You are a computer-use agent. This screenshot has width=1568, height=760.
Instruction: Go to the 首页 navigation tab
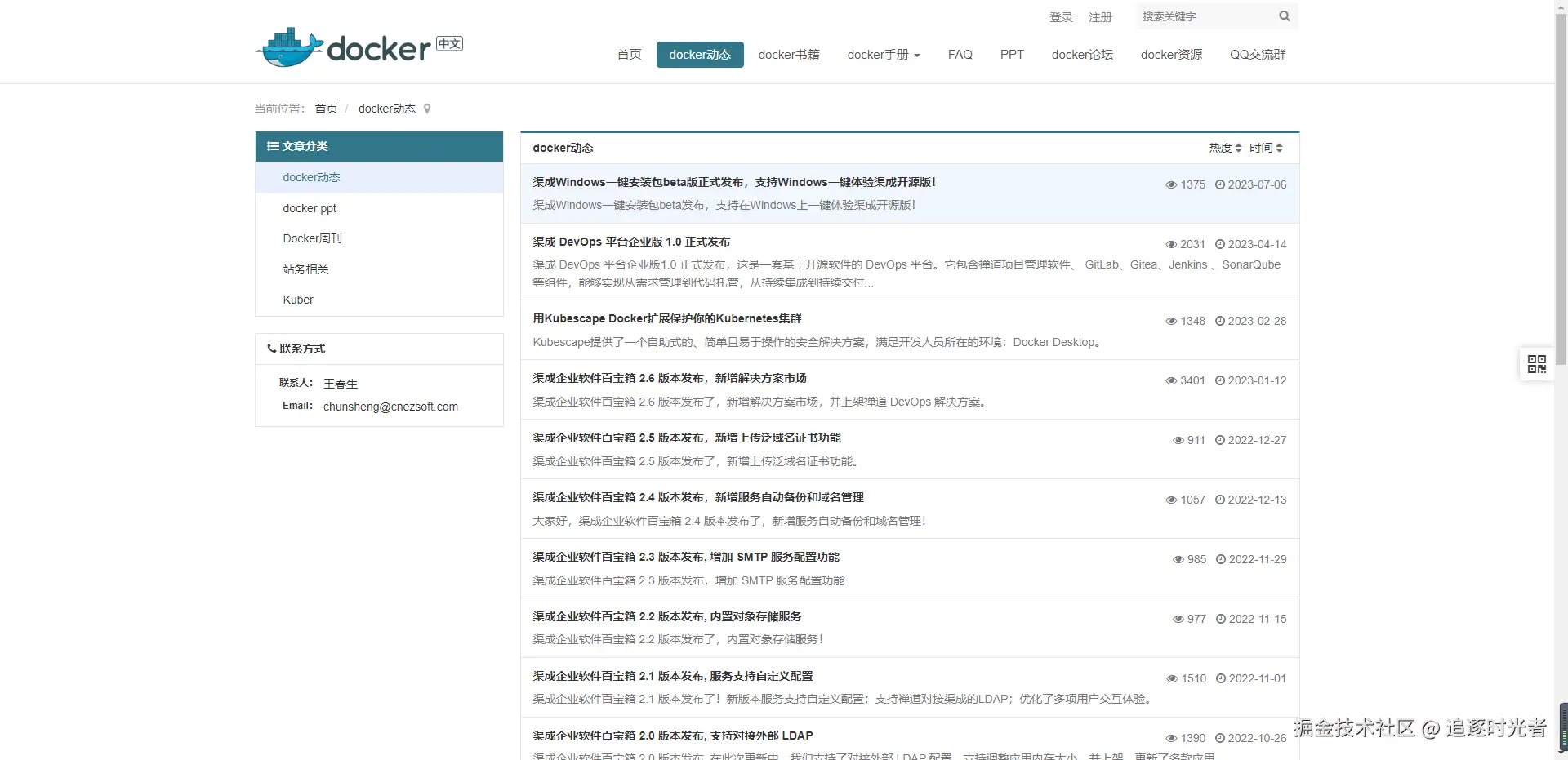click(x=629, y=55)
